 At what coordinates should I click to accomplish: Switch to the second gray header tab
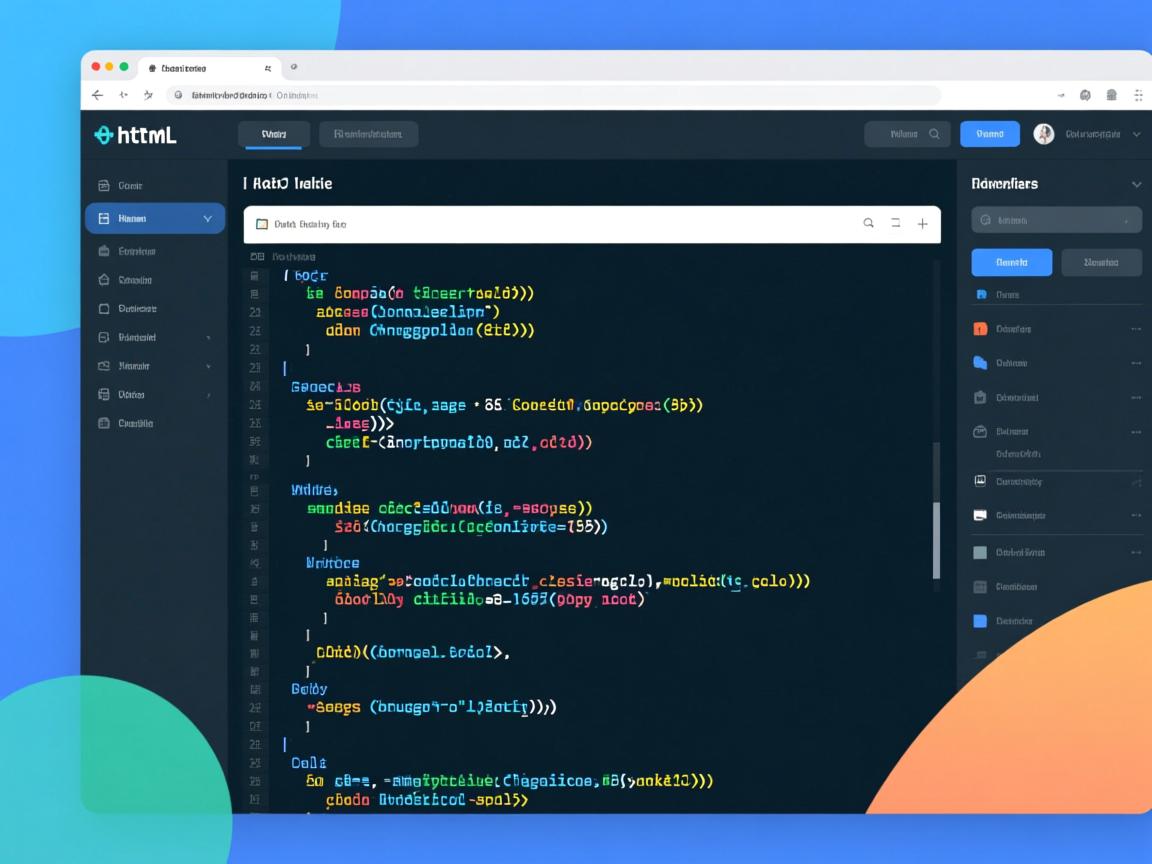pos(368,134)
